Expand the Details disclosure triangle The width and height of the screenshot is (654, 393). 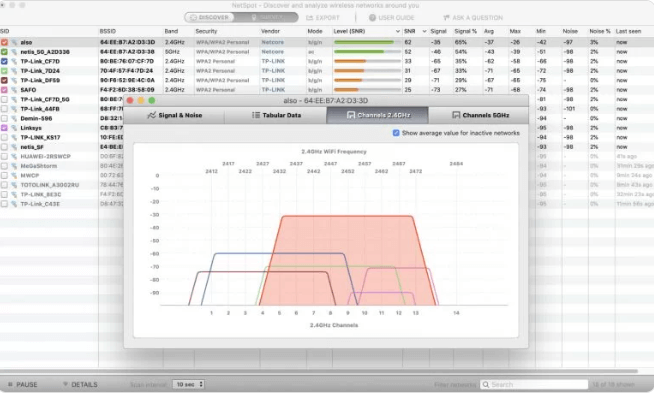pos(65,384)
